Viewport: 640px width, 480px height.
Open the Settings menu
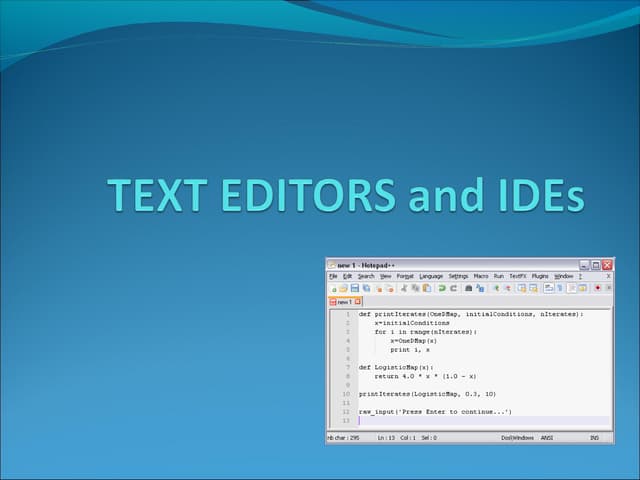coord(458,276)
